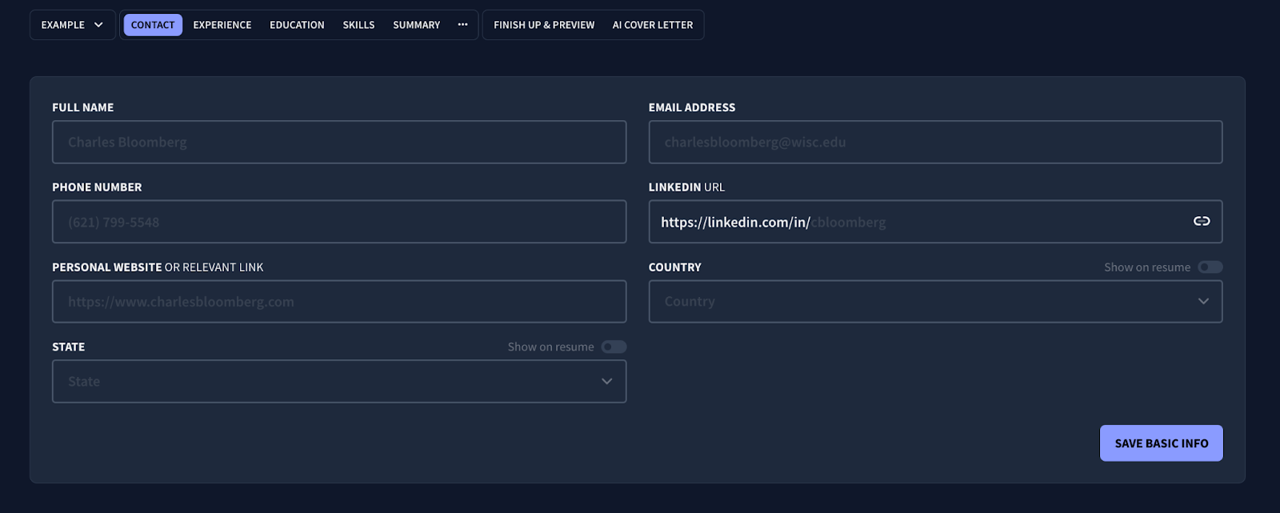This screenshot has height=513, width=1280.
Task: Click the link icon in LinkedIn URL field
Action: click(x=1202, y=221)
